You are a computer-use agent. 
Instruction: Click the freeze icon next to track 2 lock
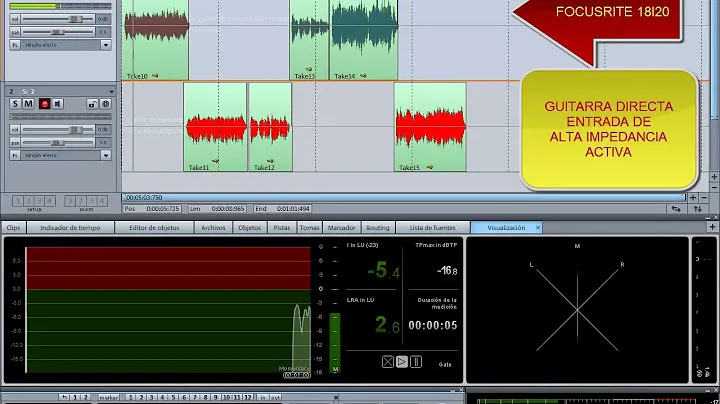point(105,104)
